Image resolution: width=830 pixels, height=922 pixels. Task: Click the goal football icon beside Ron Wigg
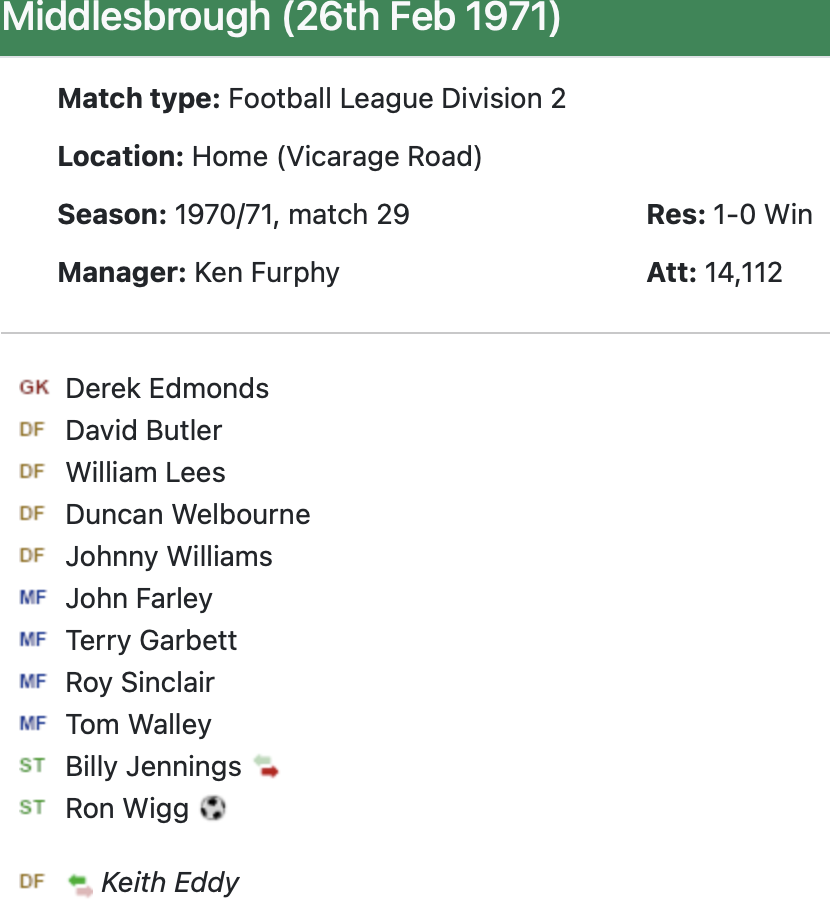(212, 808)
